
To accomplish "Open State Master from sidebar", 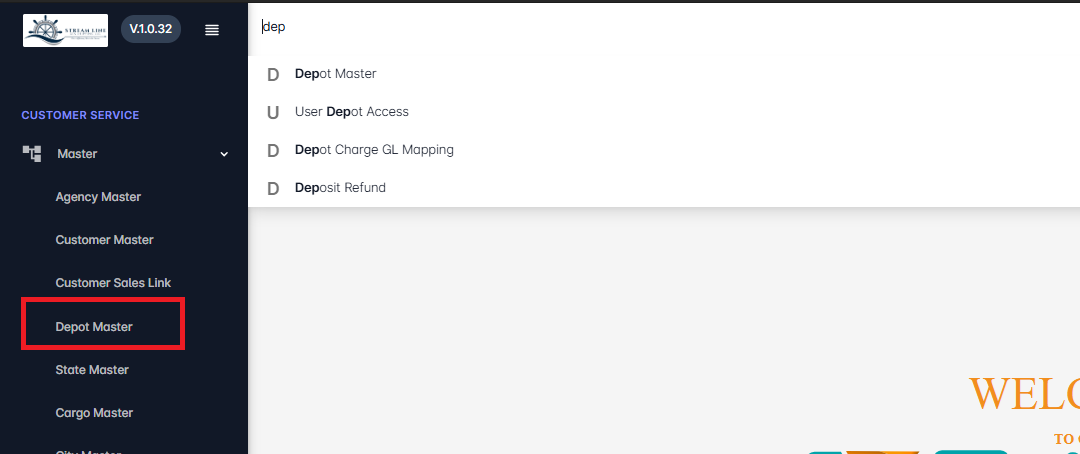I will pyautogui.click(x=92, y=370).
